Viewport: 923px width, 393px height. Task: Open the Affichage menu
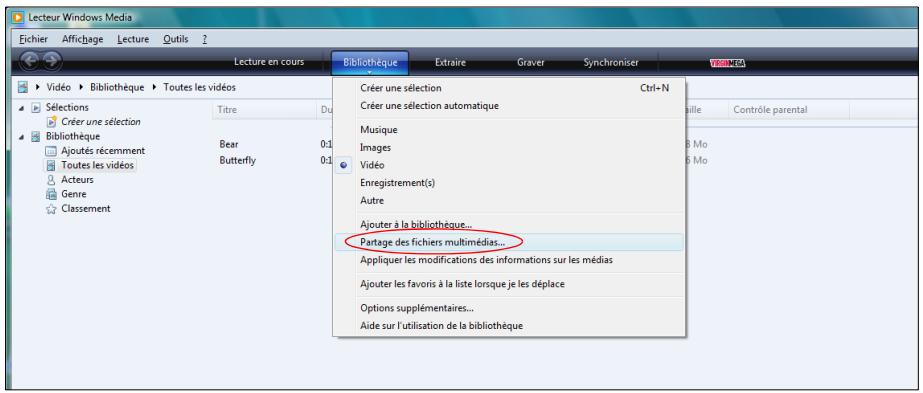pos(82,39)
